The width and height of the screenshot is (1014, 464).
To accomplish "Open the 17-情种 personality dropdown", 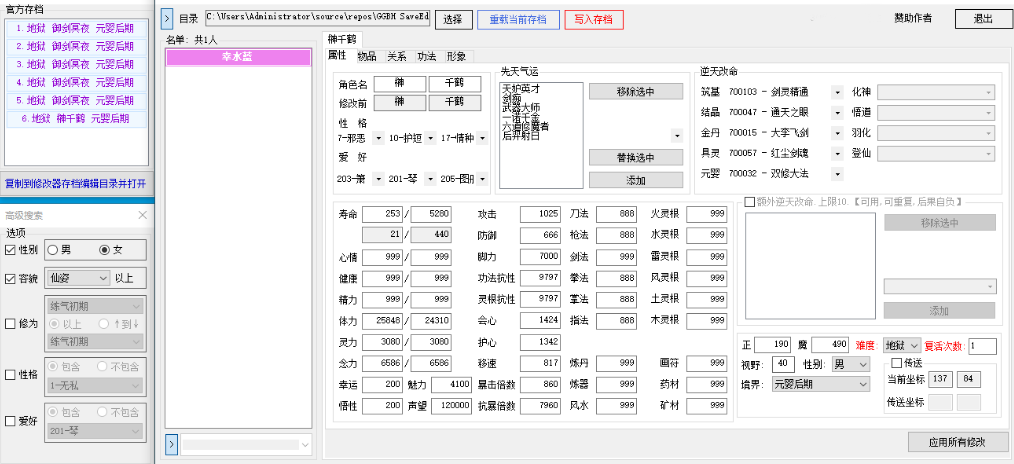I will [482, 138].
